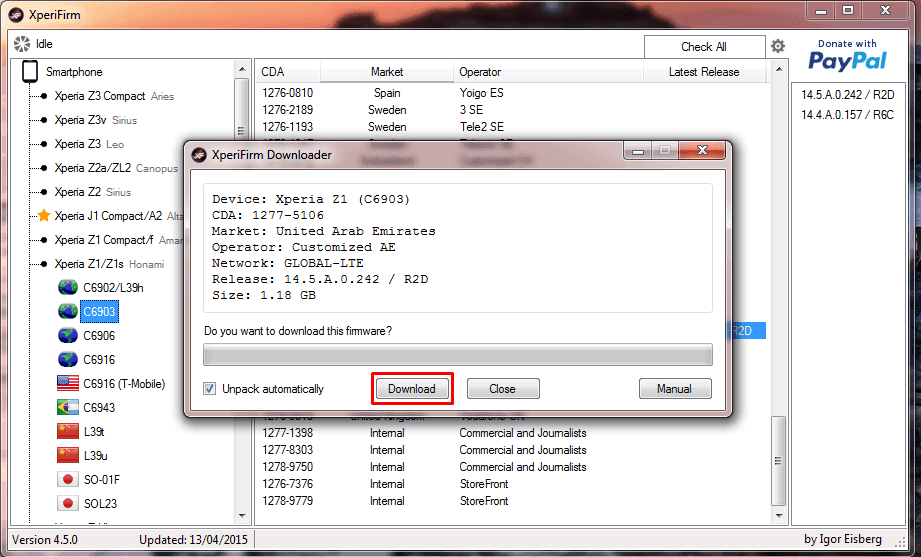Select CDA row 1278-9750 Internal
Image resolution: width=921 pixels, height=557 pixels.
coord(511,467)
